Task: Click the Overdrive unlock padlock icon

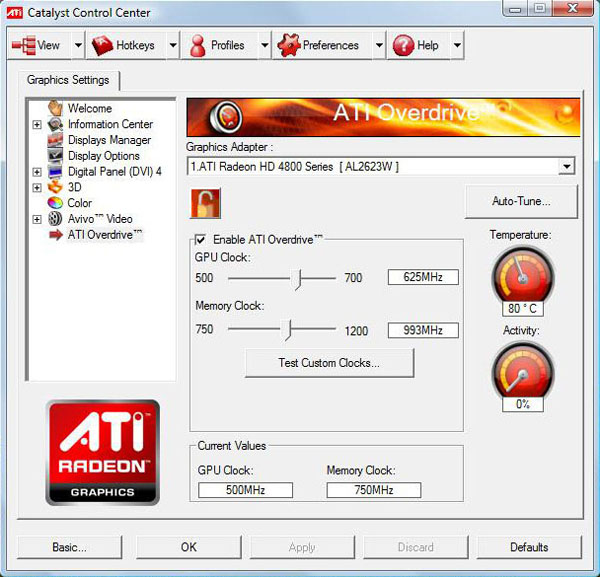Action: [x=205, y=203]
